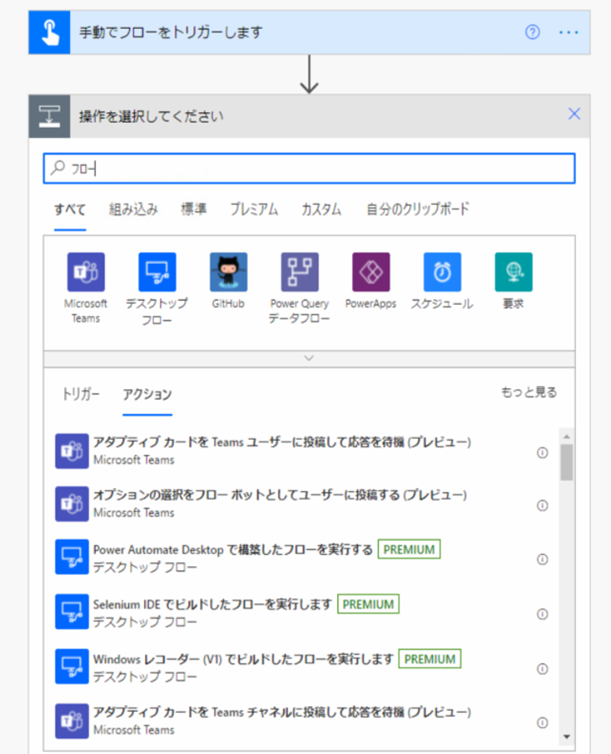Expand the connector list with chevron
611x754 pixels.
[309, 358]
